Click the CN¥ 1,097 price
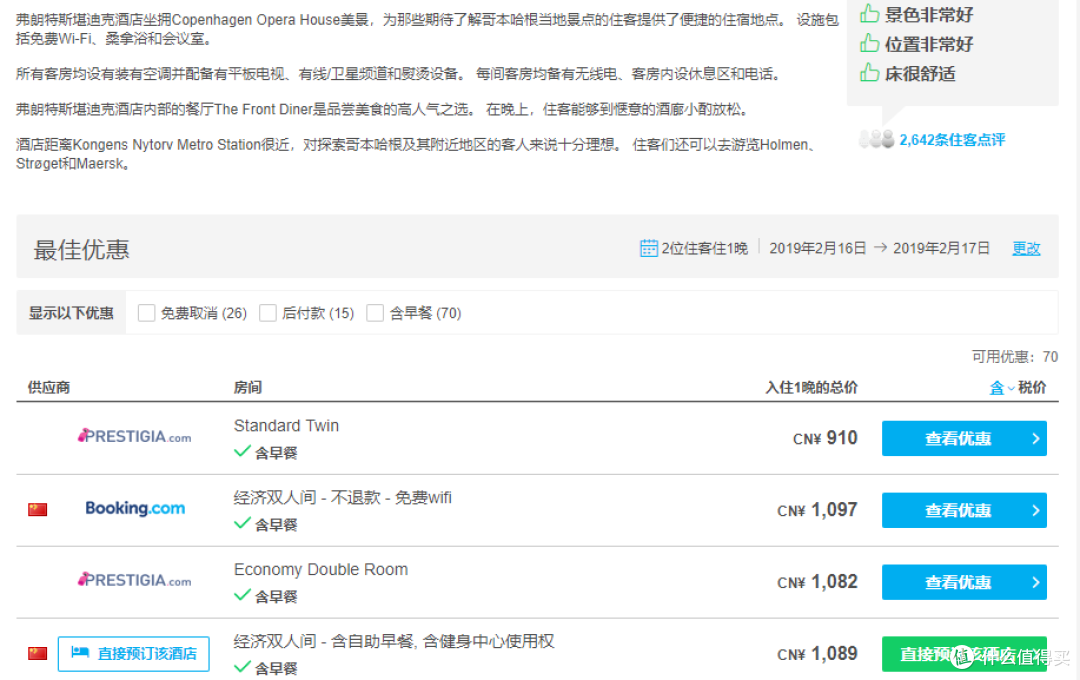 point(818,511)
